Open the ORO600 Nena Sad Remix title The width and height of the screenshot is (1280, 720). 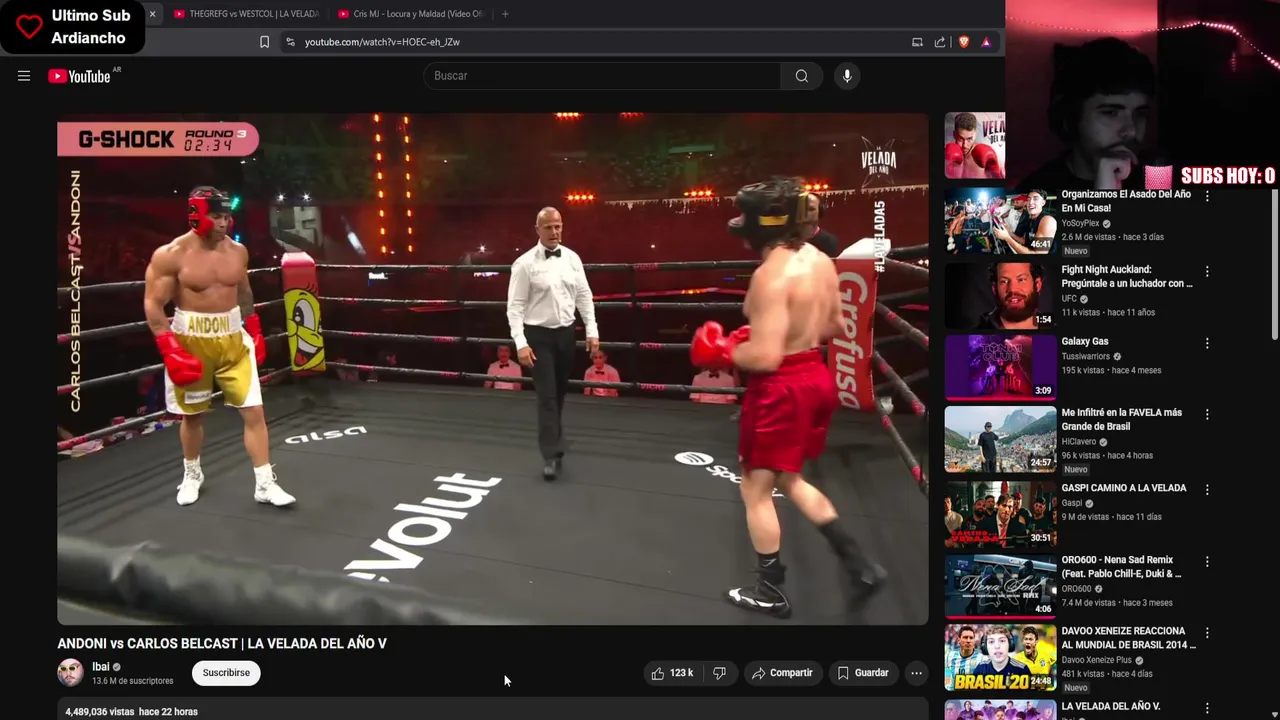coord(1122,567)
